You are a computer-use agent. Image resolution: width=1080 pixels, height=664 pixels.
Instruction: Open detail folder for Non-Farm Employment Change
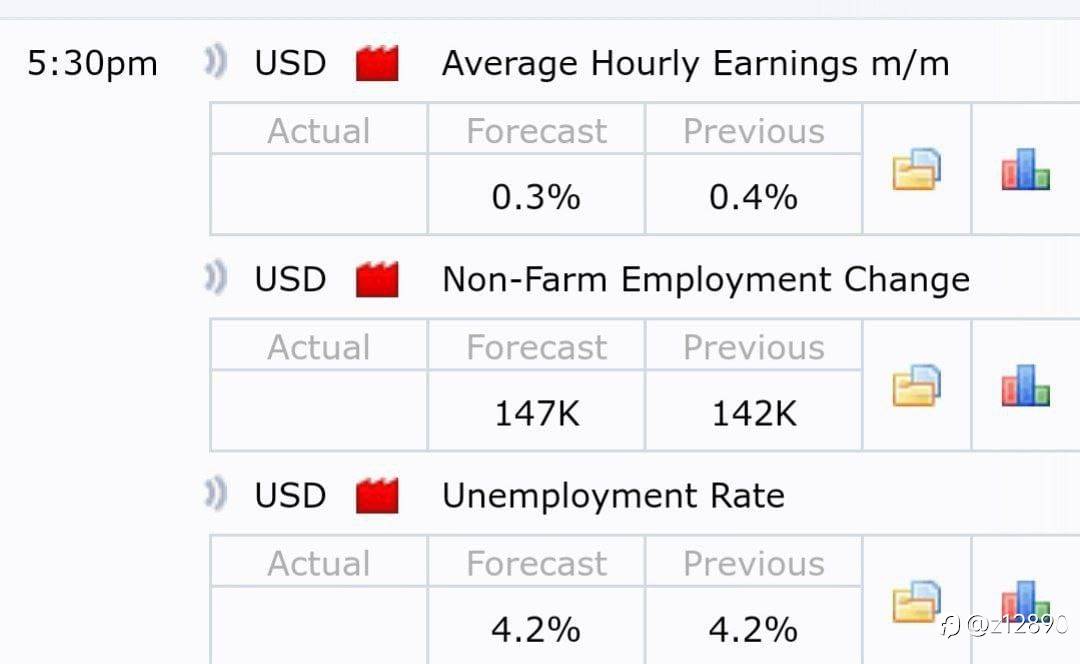point(916,386)
